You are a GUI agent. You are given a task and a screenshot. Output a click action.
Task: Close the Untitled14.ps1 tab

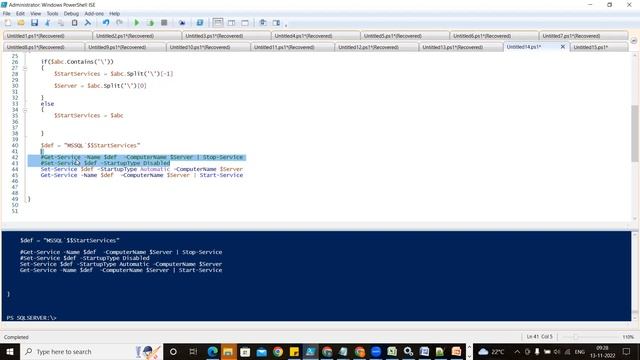tap(563, 47)
